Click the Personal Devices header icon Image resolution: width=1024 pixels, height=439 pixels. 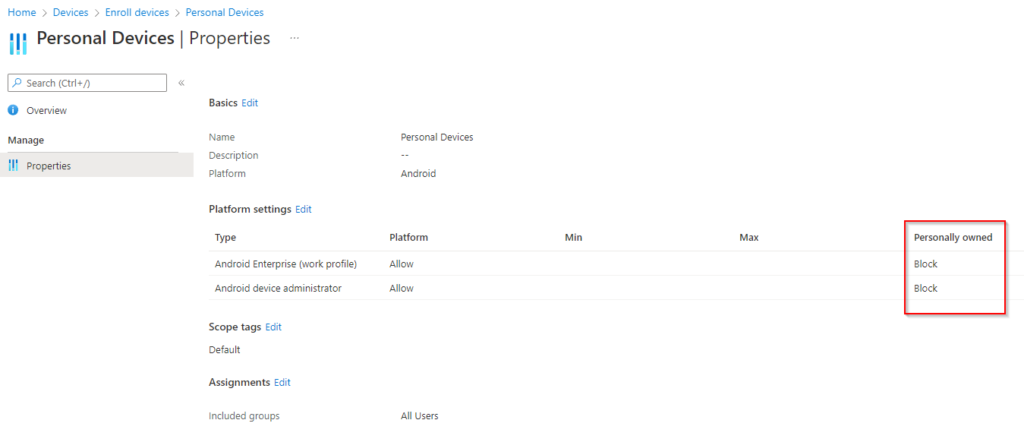tap(18, 42)
